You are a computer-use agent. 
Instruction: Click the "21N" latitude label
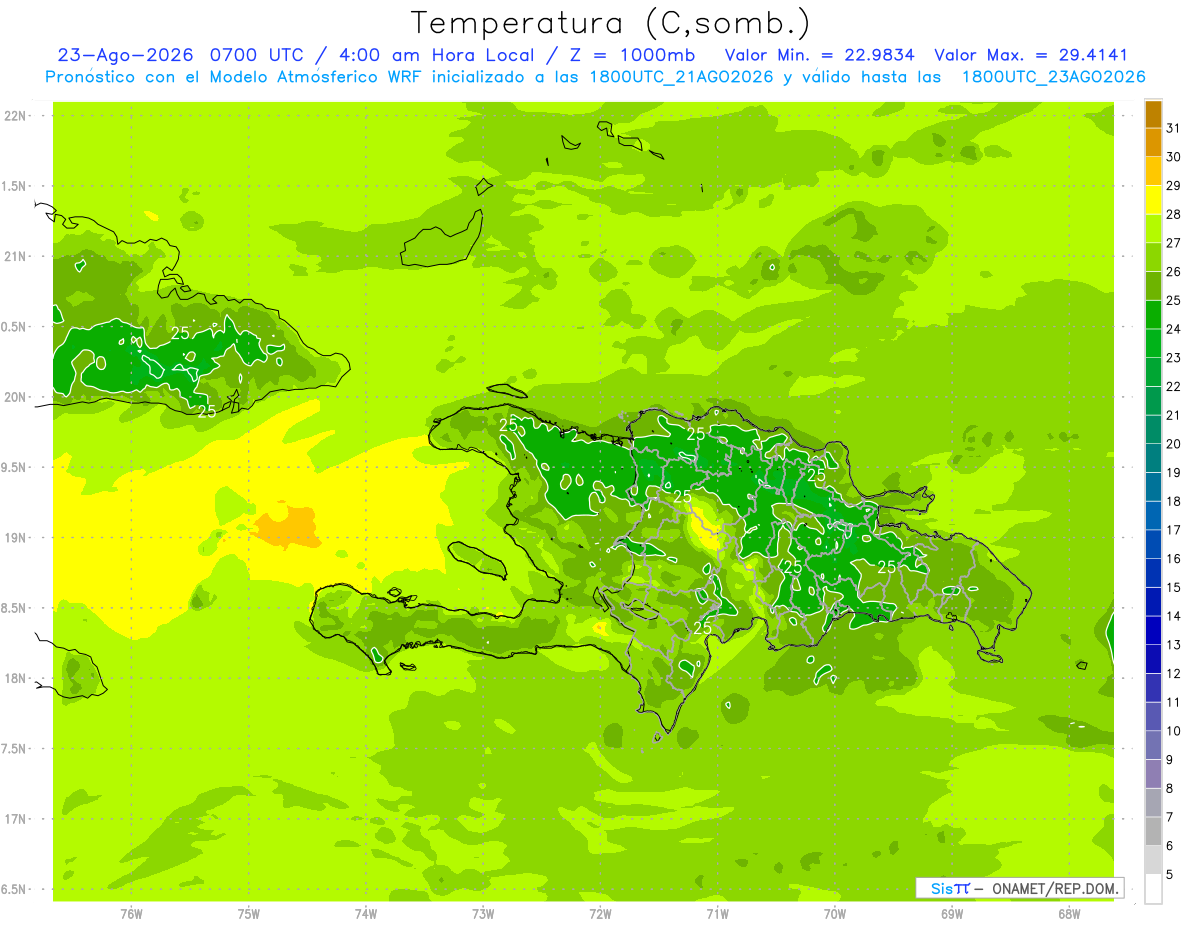pyautogui.click(x=14, y=257)
